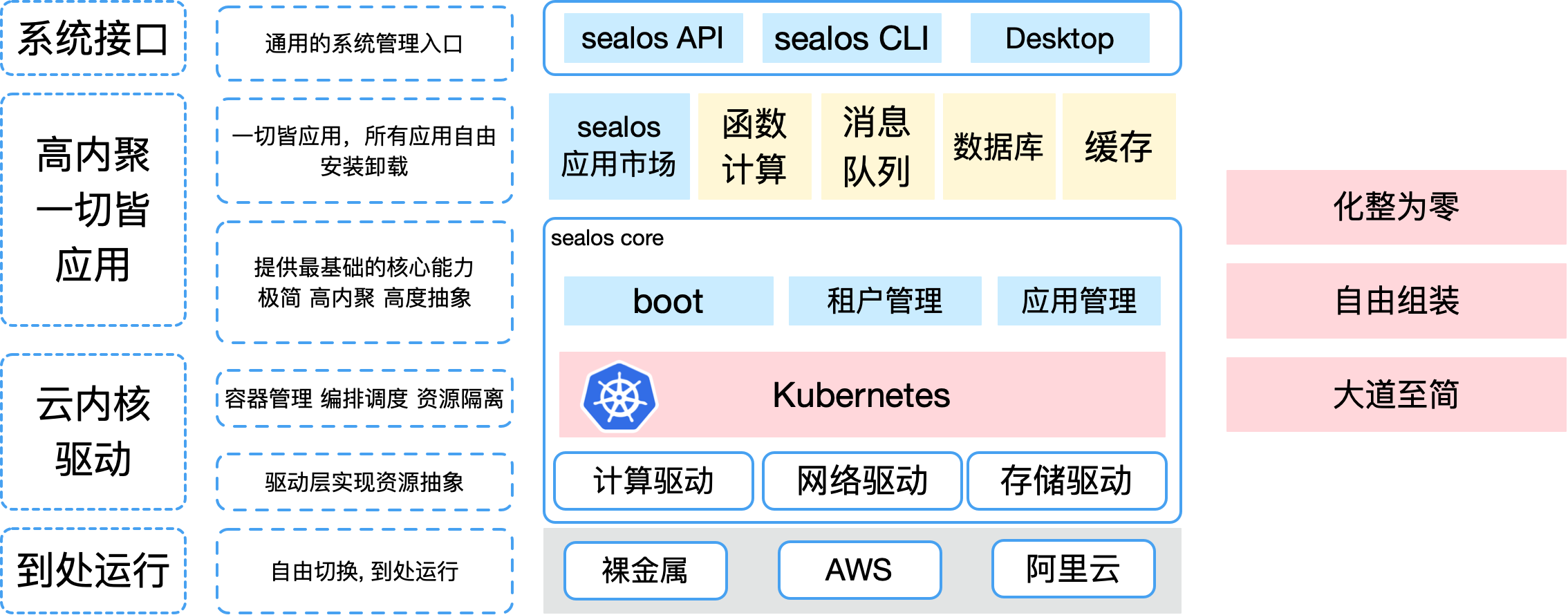This screenshot has height=615, width=1568.
Task: Click the 高内聚 一切皆应用 dashed box
Action: [93, 209]
